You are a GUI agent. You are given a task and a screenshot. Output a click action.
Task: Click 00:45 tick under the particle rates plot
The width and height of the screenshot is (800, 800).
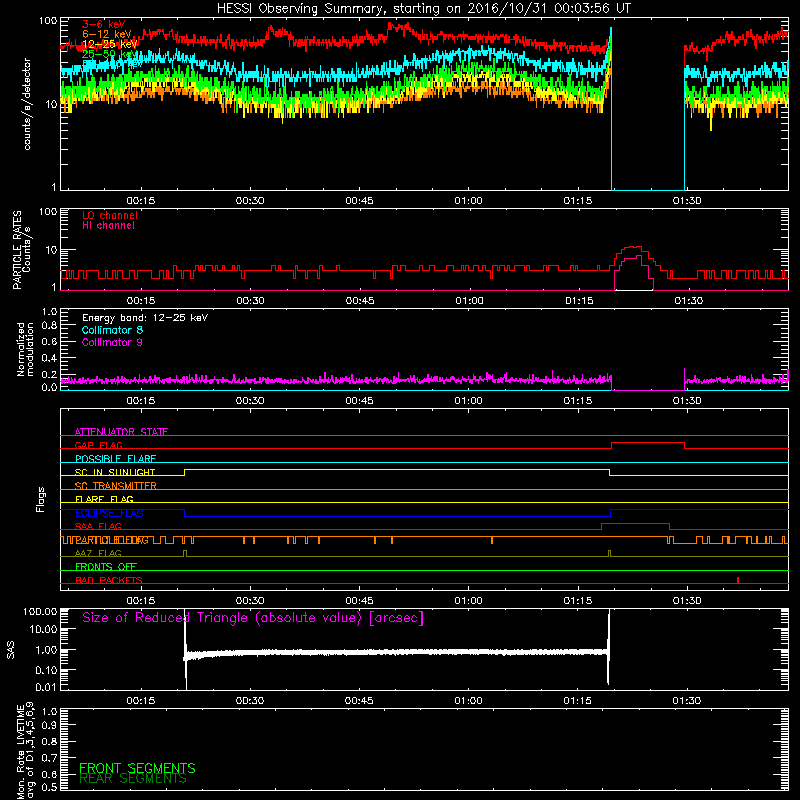360,301
